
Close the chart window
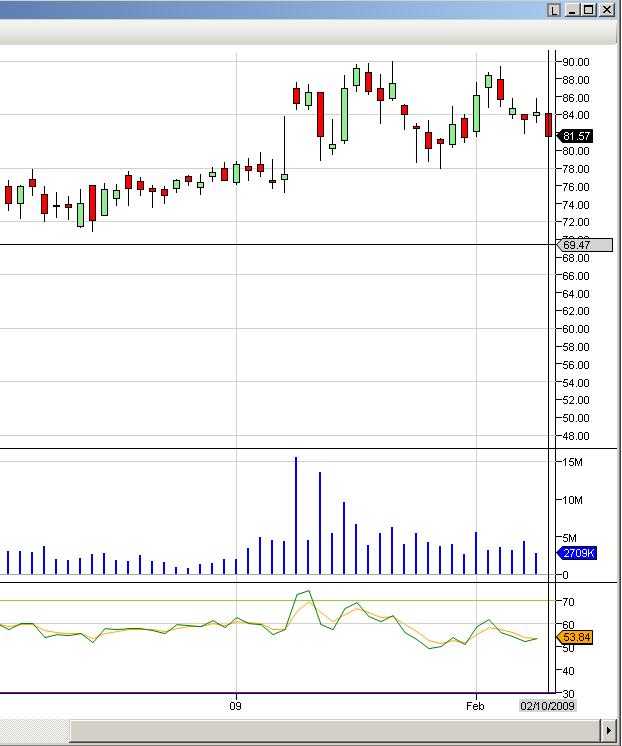[607, 10]
